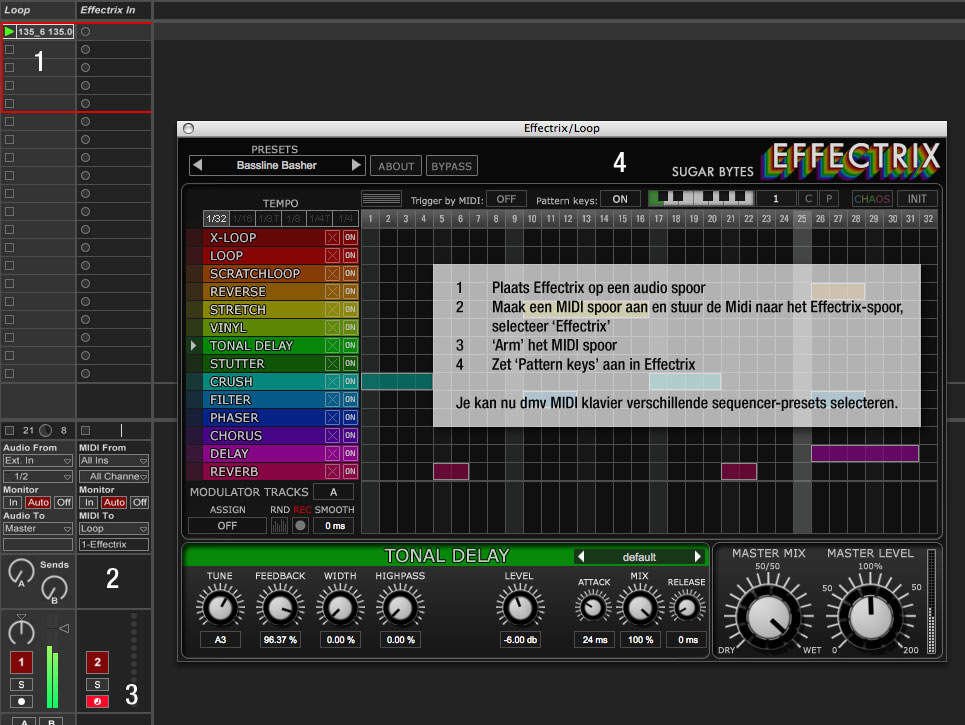Screen dimensions: 965x725
Task: Open the Ext. In audio input dropdown
Action: (x=38, y=460)
